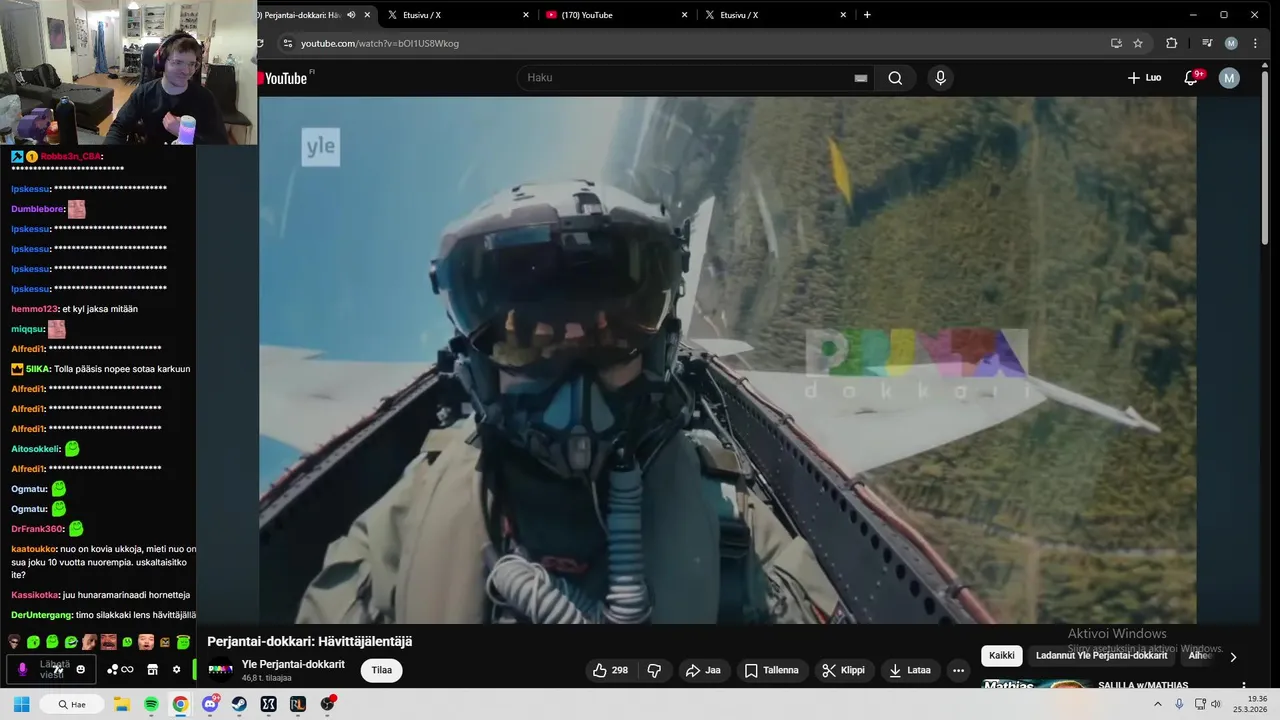Open the shop icon below chat
Image resolution: width=1280 pixels, height=720 pixels.
tap(152, 669)
